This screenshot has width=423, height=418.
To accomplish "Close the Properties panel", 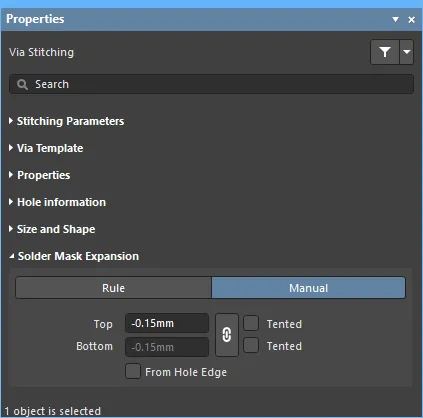I will click(x=412, y=20).
